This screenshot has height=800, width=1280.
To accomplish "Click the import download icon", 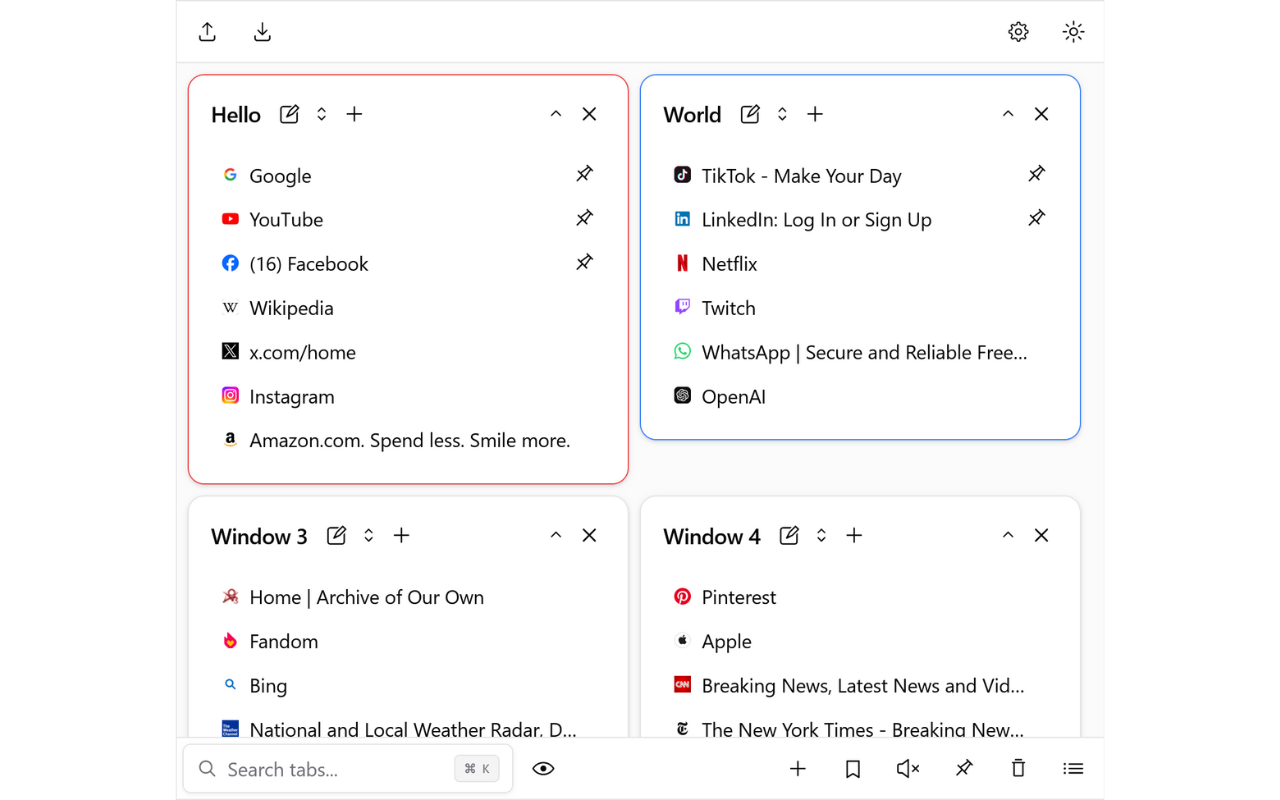I will click(262, 32).
